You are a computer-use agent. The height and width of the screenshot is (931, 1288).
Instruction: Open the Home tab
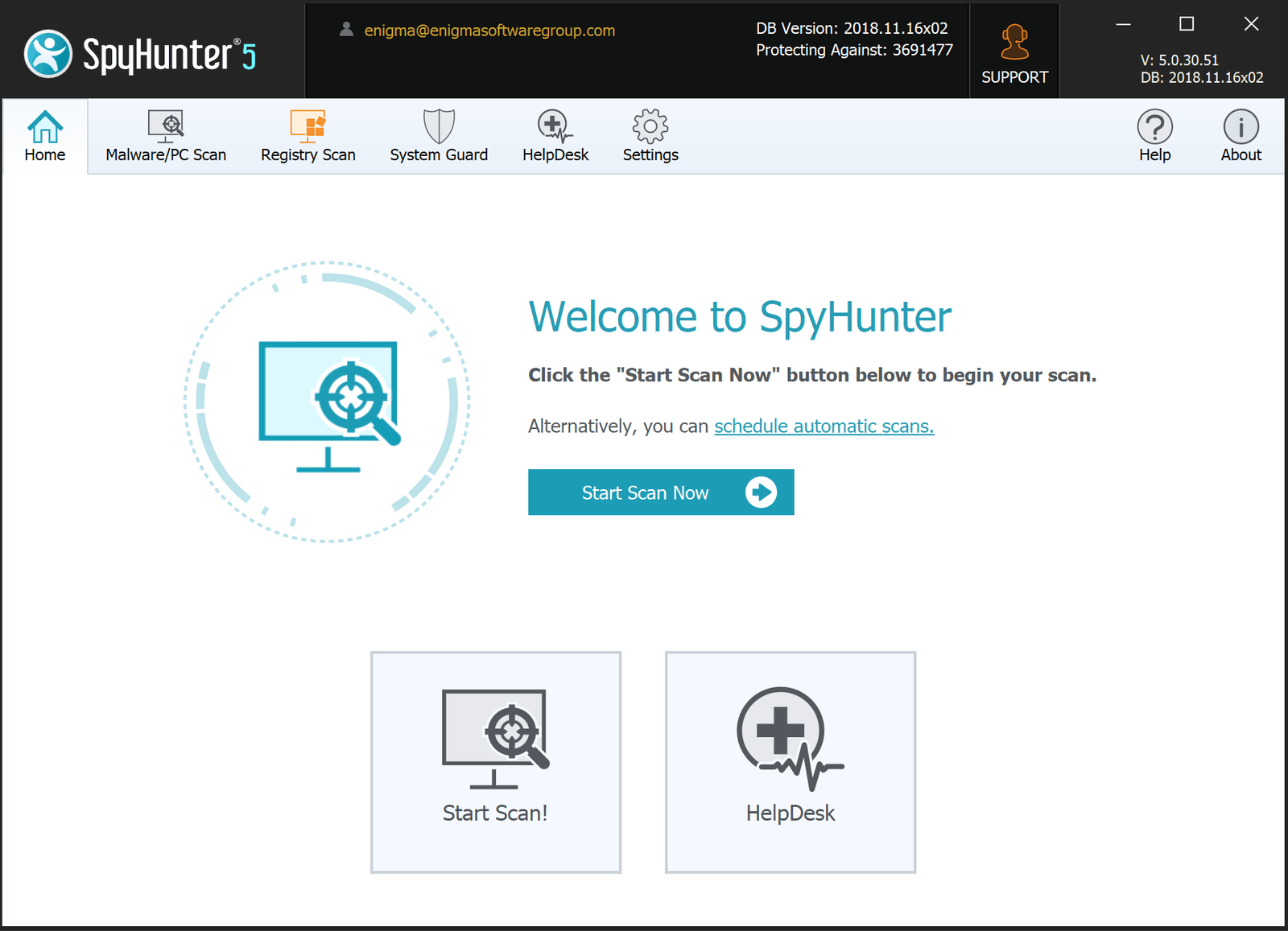45,136
